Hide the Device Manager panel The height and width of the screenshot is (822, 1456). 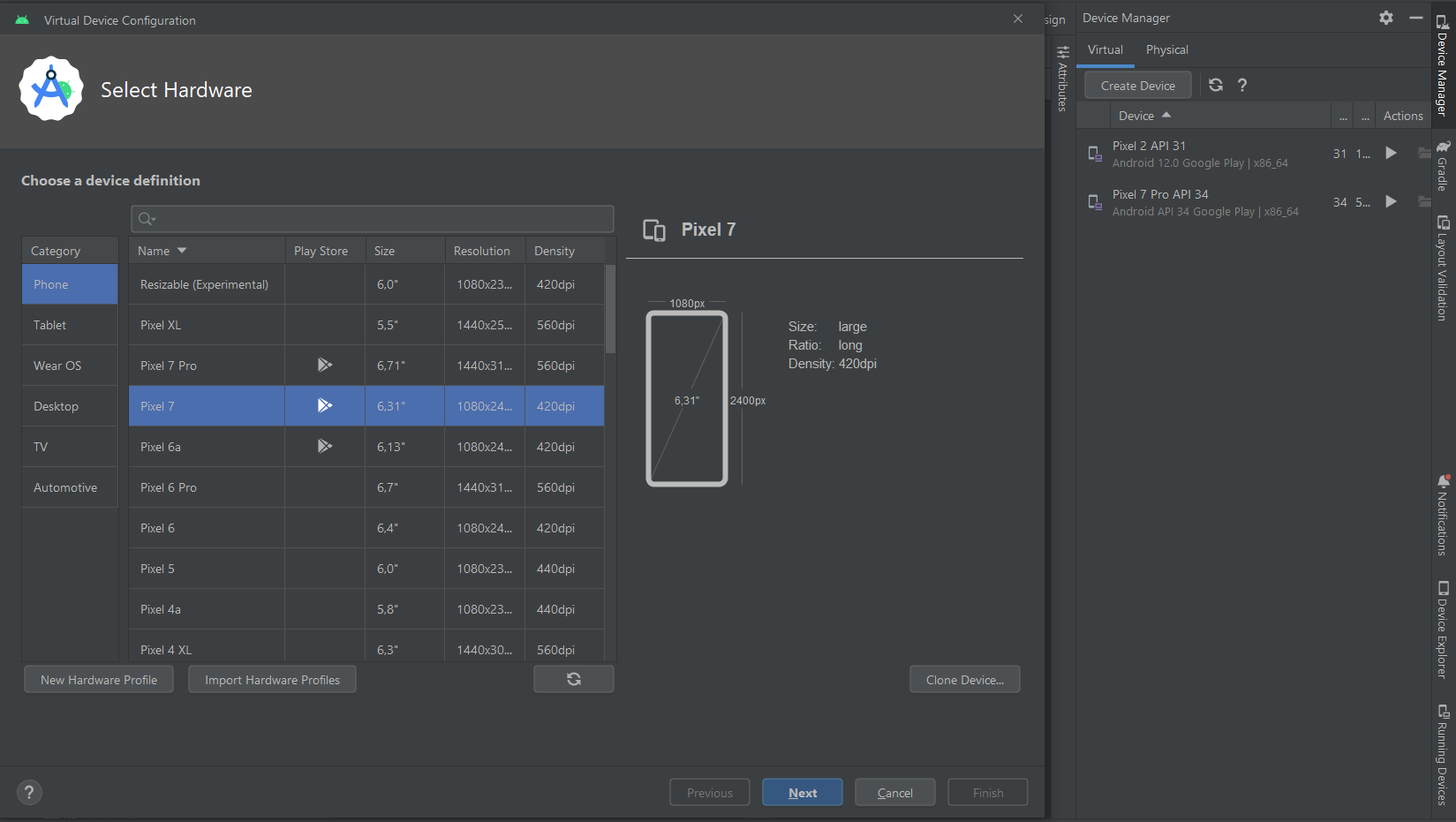1416,18
